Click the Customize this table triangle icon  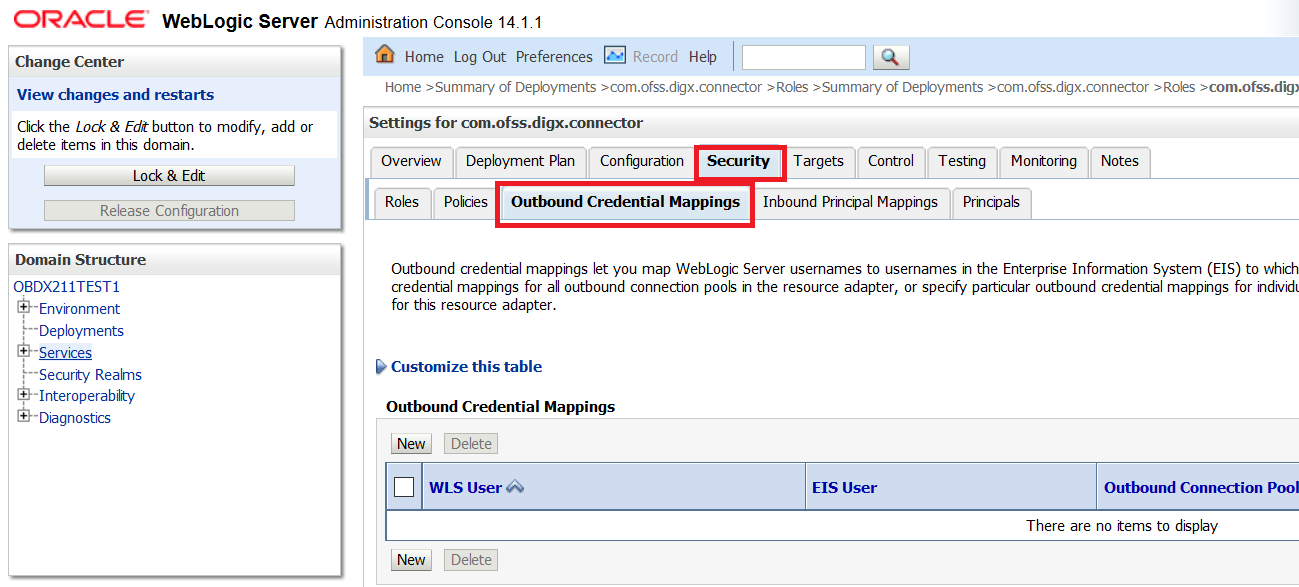coord(381,367)
